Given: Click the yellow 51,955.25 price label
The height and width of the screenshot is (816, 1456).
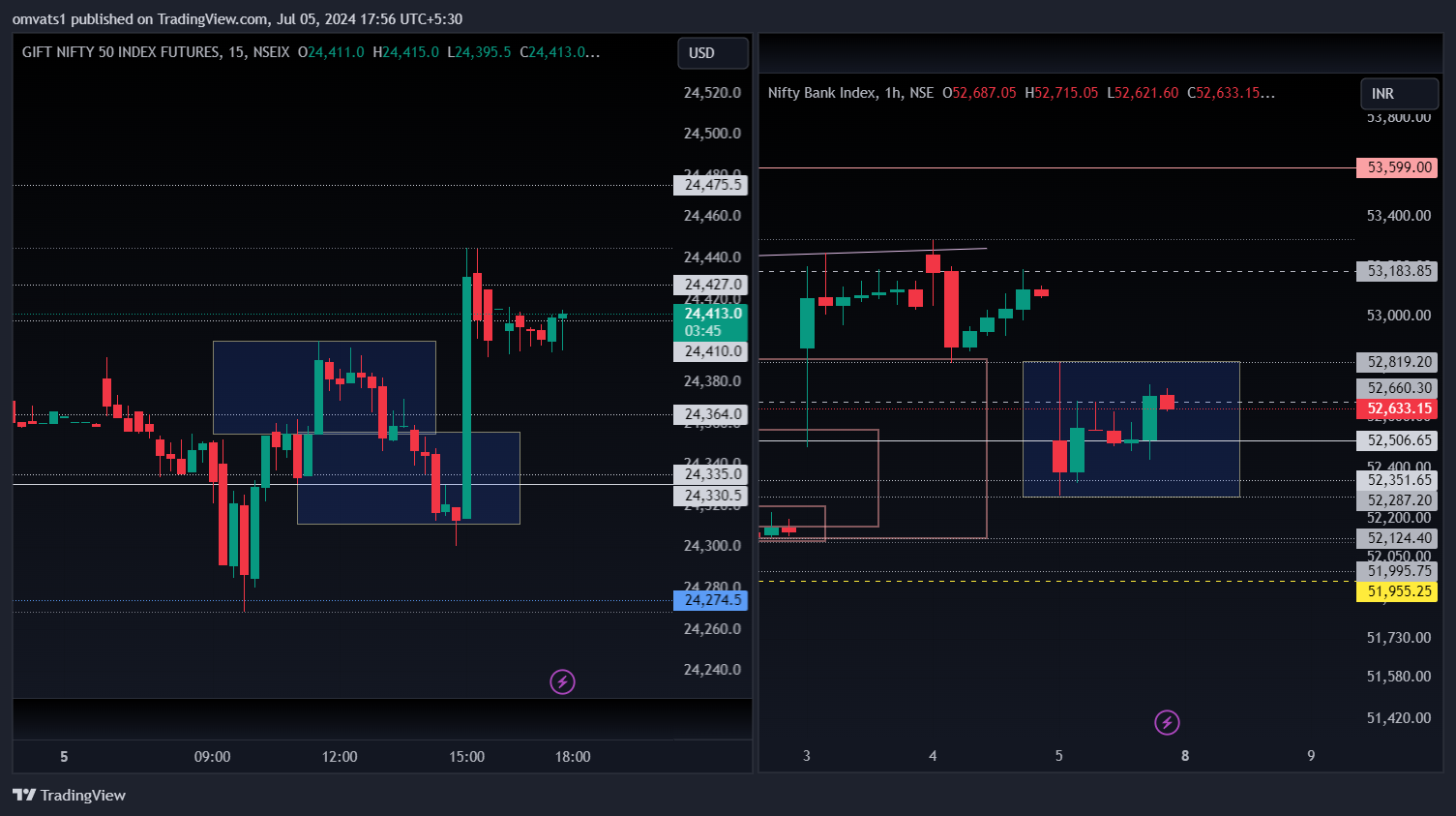Looking at the screenshot, I should [x=1397, y=591].
